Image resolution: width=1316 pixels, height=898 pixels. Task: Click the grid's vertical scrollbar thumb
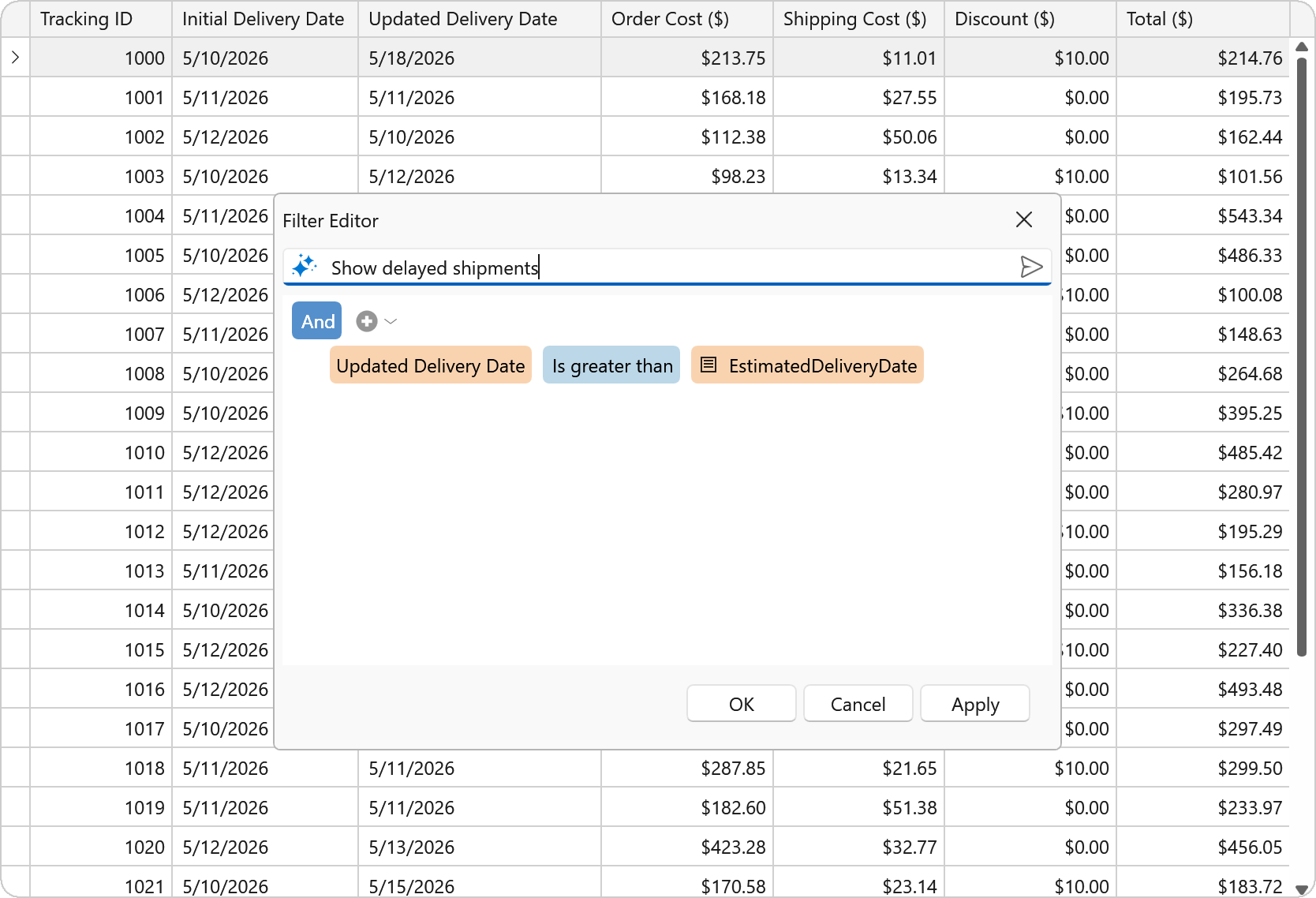(1302, 355)
